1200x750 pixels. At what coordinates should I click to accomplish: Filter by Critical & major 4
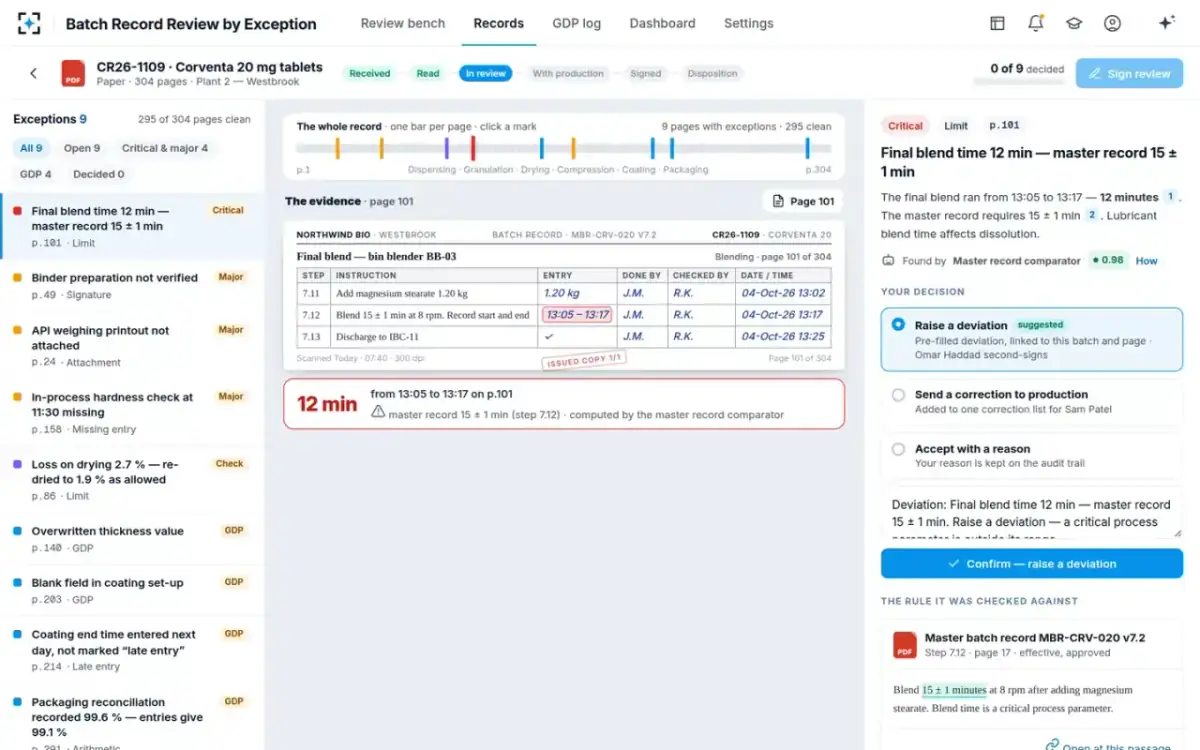pos(165,148)
